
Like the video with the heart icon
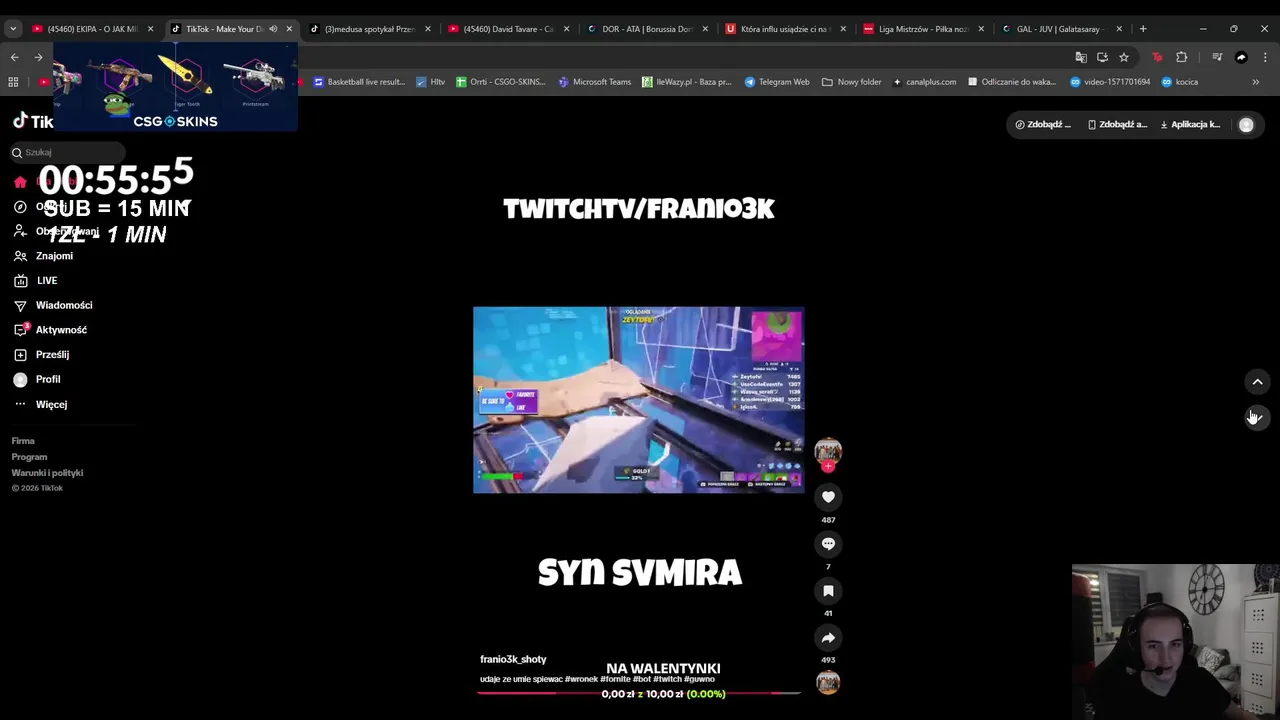coord(828,497)
